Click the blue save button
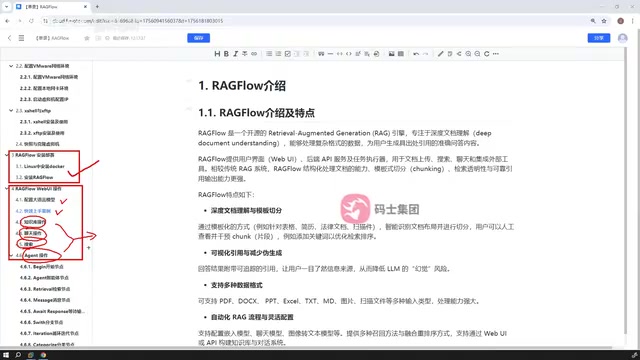 (x=198, y=38)
